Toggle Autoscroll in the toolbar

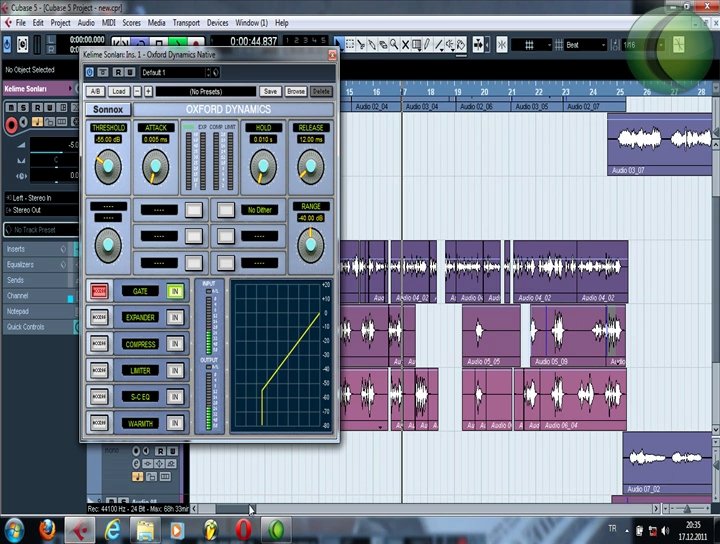click(x=478, y=45)
